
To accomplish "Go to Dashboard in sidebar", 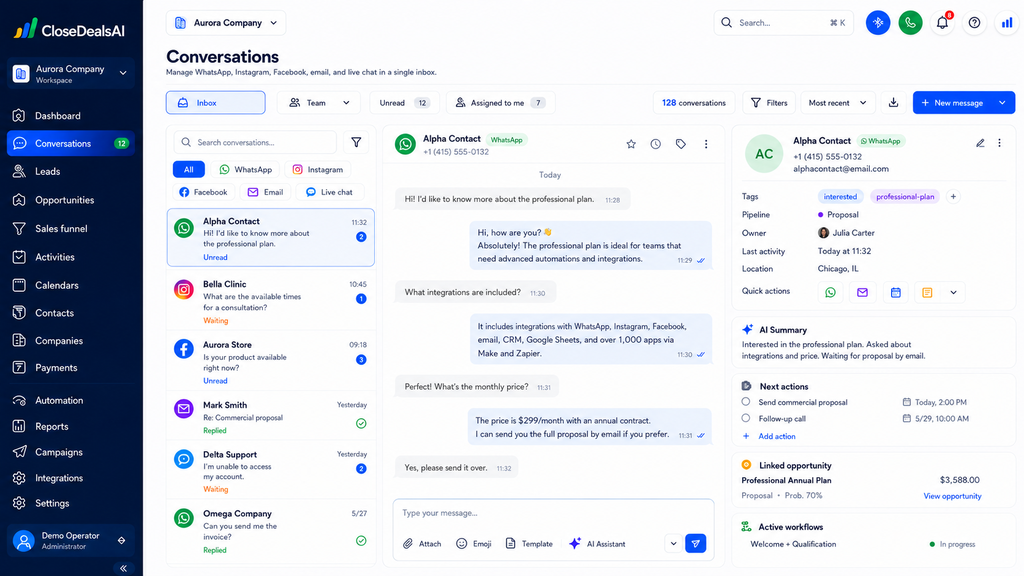I will click(71, 116).
